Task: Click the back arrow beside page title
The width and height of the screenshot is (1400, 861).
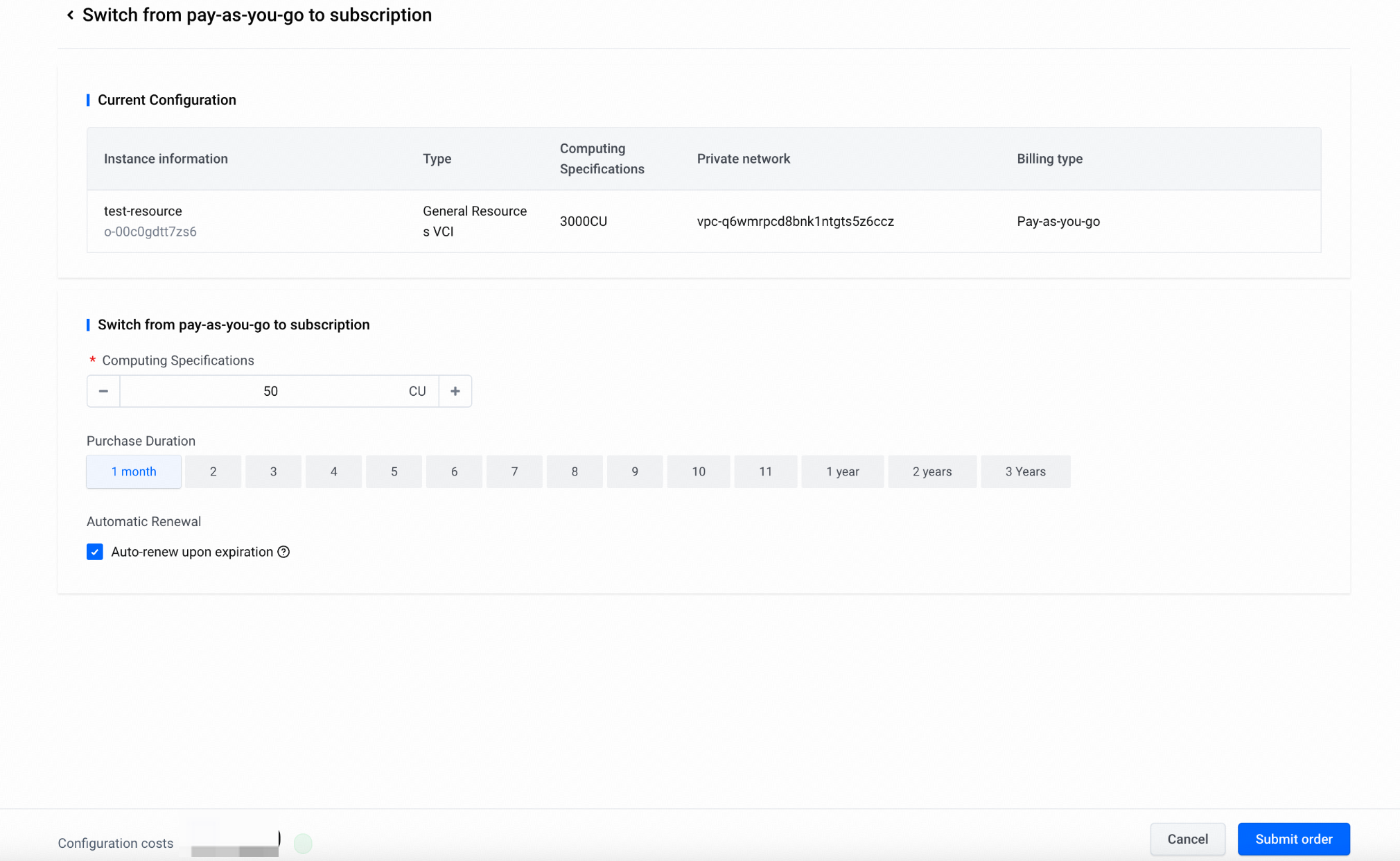Action: click(x=70, y=15)
